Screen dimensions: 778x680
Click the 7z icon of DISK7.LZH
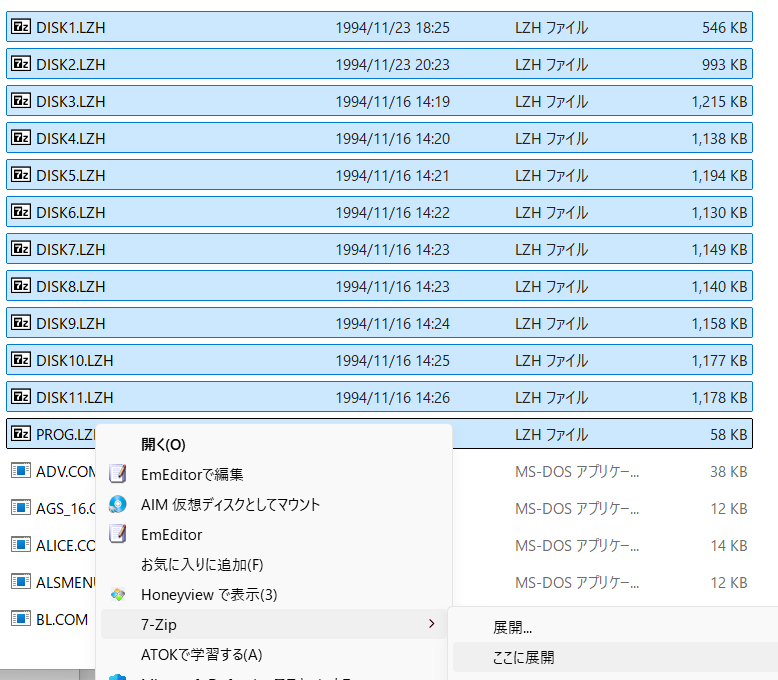pos(21,249)
